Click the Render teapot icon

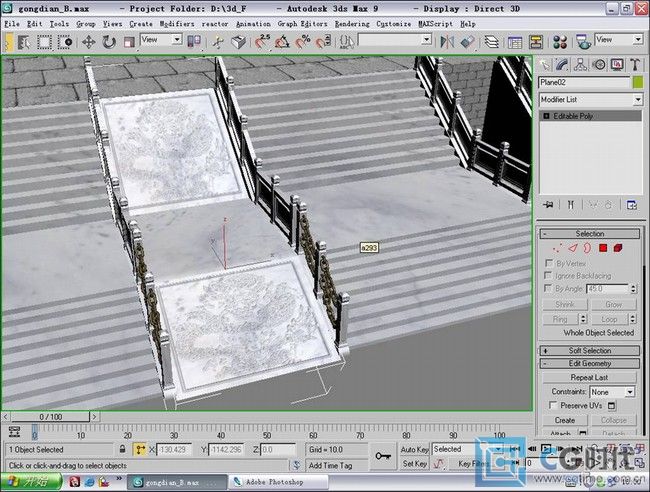click(x=583, y=42)
